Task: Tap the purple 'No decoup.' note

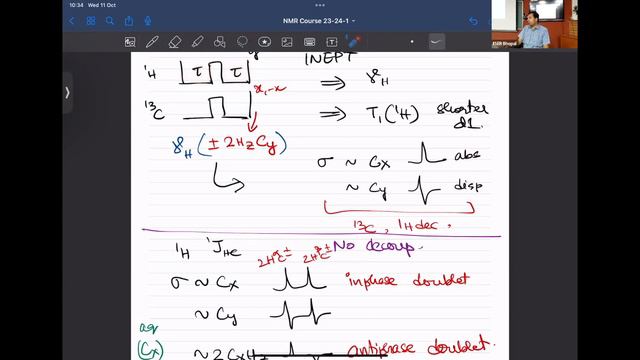Action: coord(377,247)
